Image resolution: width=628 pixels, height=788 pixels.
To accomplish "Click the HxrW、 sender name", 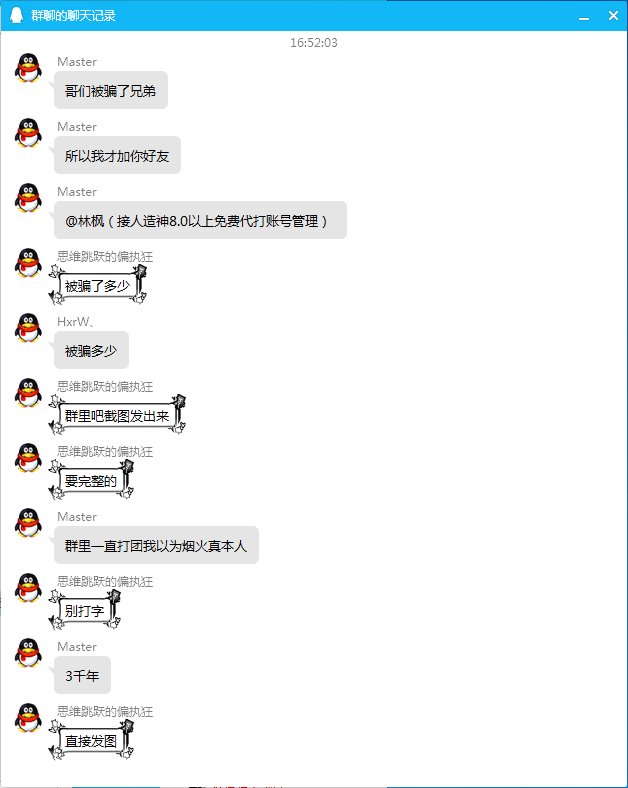I will tap(75, 322).
